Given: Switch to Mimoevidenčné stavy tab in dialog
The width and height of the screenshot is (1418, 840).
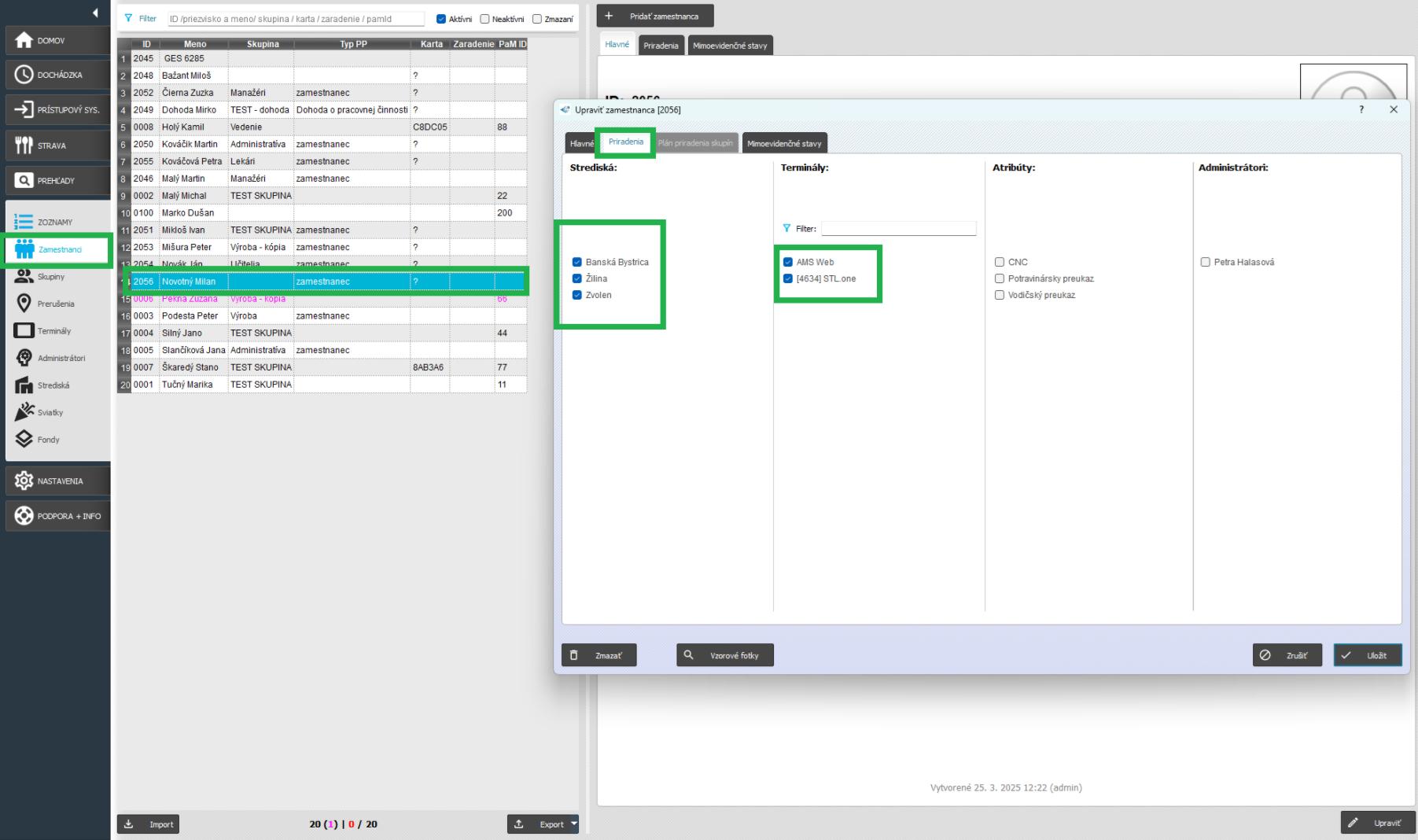Looking at the screenshot, I should coord(784,143).
